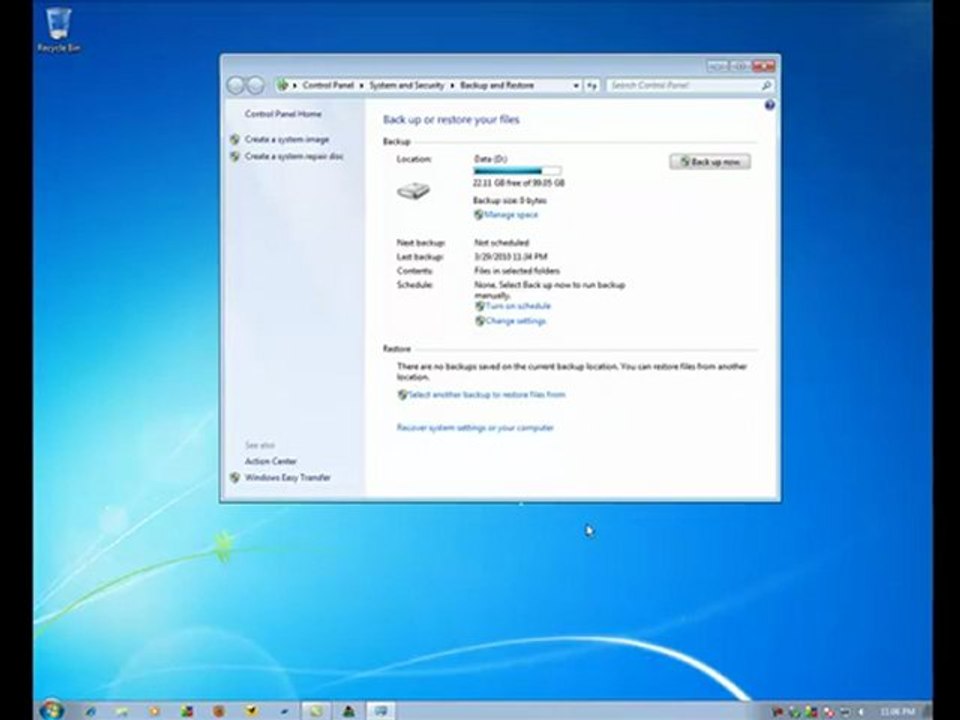The width and height of the screenshot is (960, 720).
Task: Select the active Control Panel taskbar button
Action: point(381,711)
